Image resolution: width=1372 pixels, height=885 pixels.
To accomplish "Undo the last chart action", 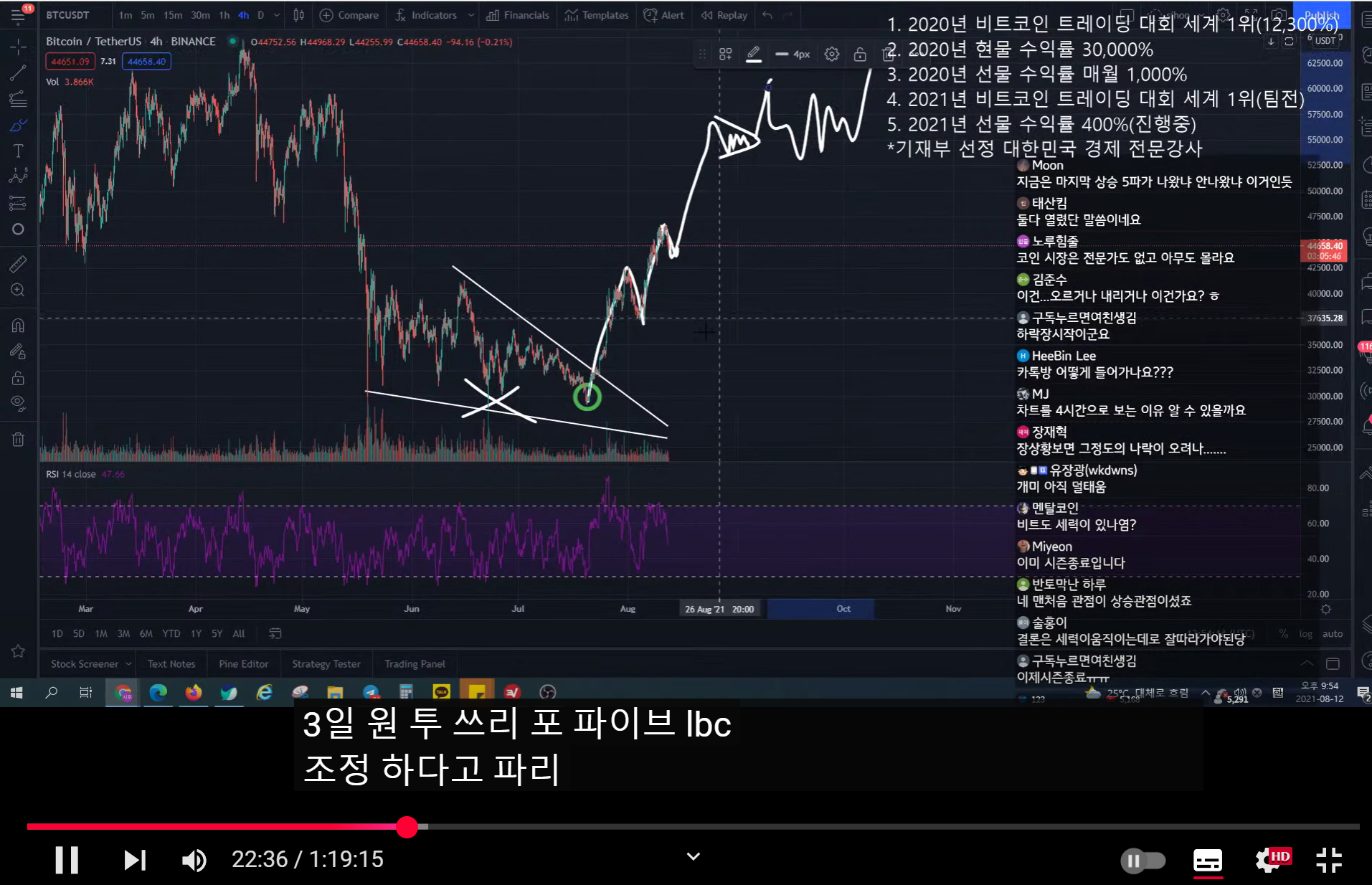I will coord(767,15).
